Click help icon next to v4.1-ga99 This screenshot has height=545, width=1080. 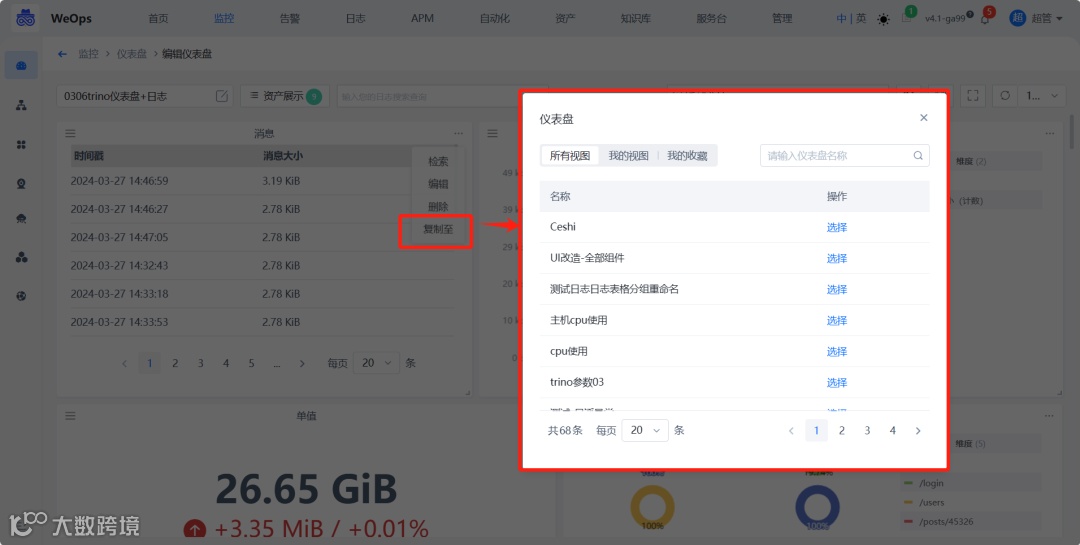tap(970, 14)
